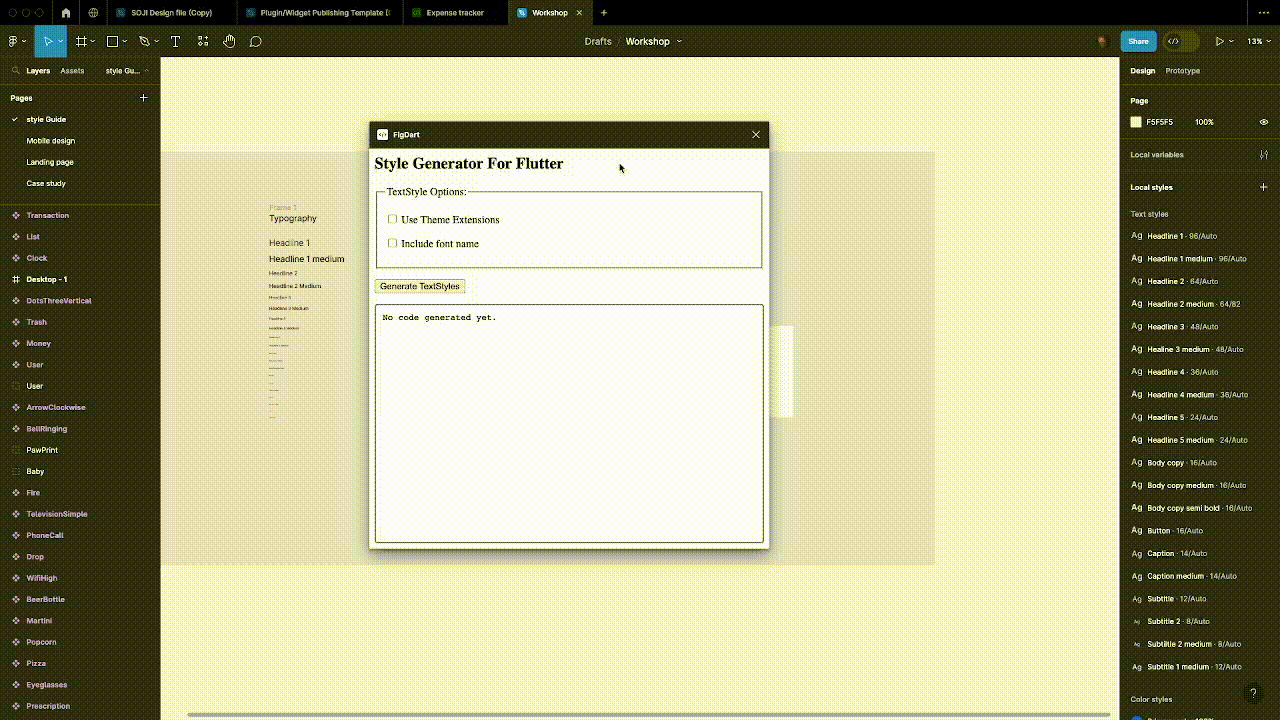Expand the style Guide page dropdown
1280x720 pixels.
click(x=127, y=71)
